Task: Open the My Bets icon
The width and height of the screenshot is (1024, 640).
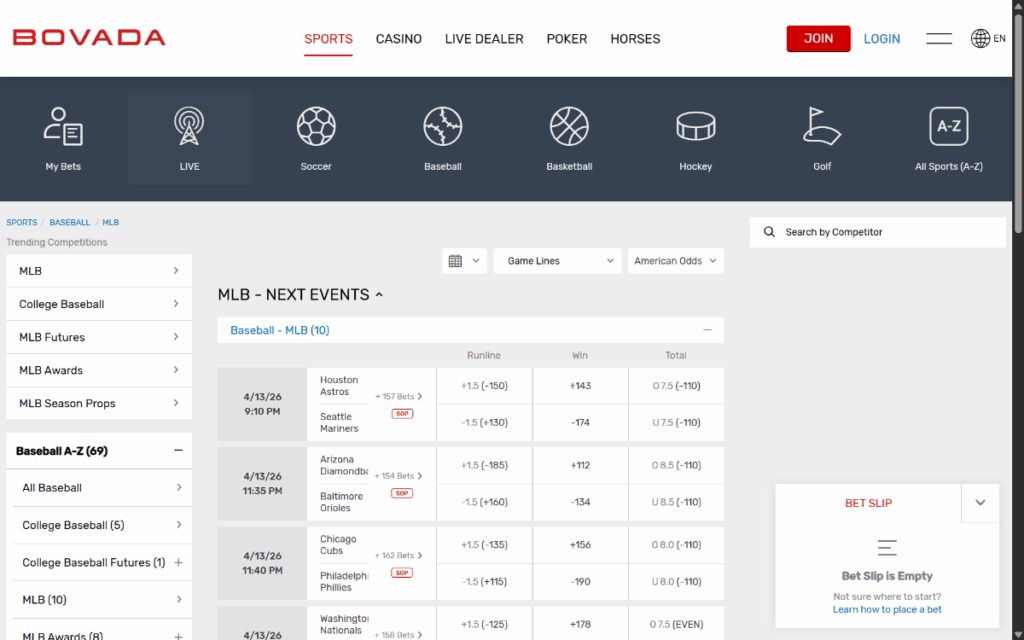Action: coord(63,127)
